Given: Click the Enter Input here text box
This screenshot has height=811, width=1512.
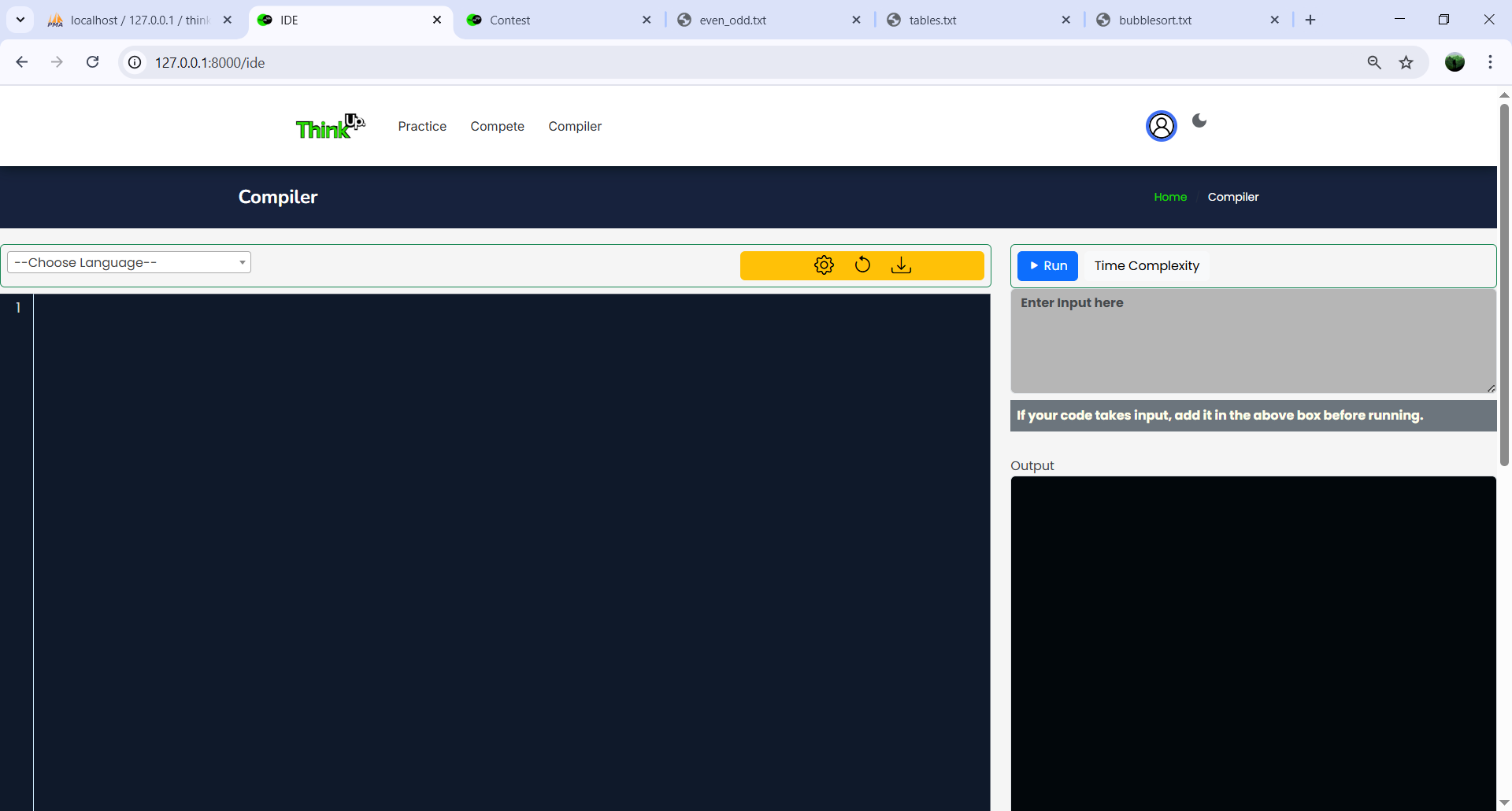Looking at the screenshot, I should [1252, 340].
